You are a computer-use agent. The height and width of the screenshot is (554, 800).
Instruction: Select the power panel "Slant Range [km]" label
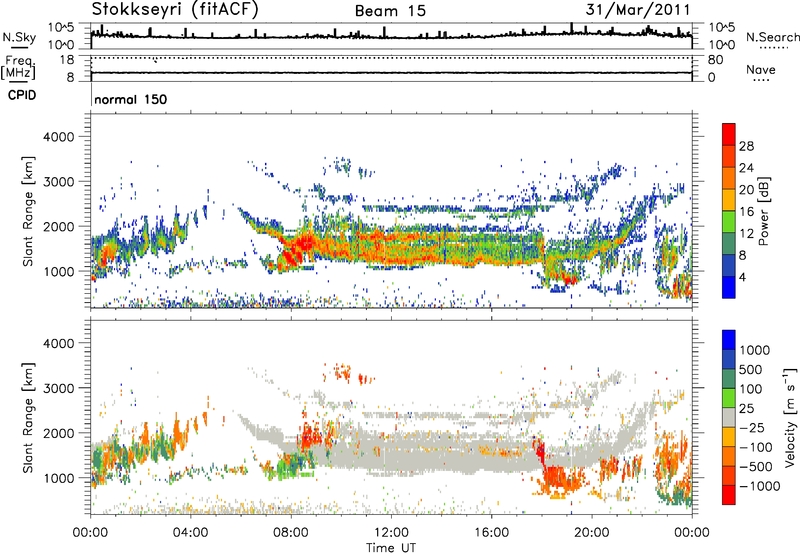29,211
